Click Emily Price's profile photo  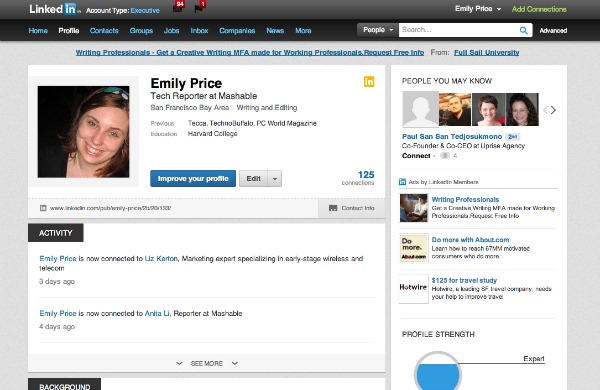click(83, 132)
